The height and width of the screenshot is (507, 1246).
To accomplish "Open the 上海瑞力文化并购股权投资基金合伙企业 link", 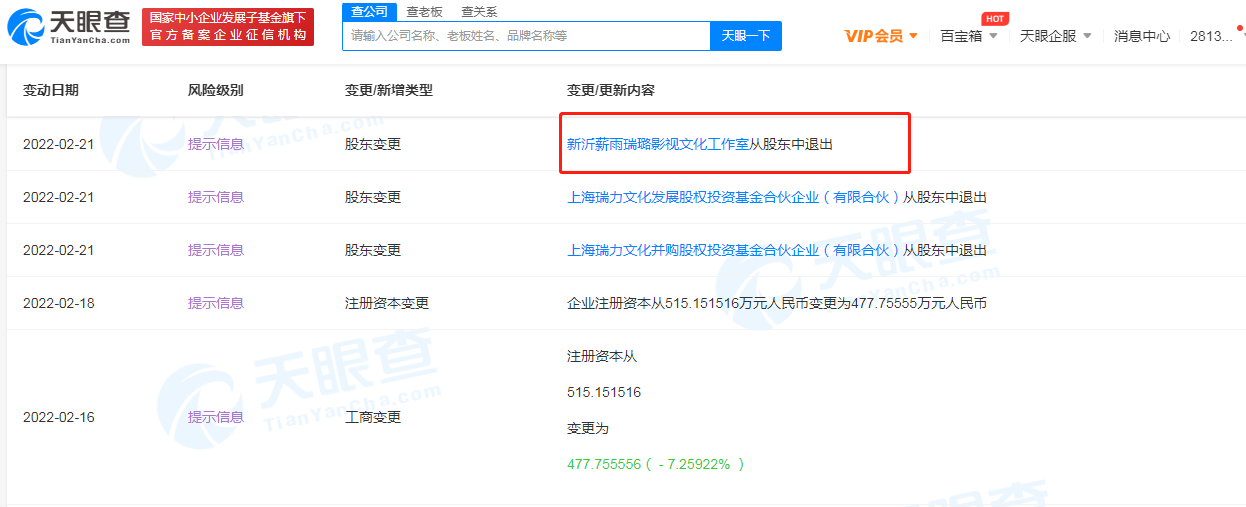I will [x=734, y=250].
